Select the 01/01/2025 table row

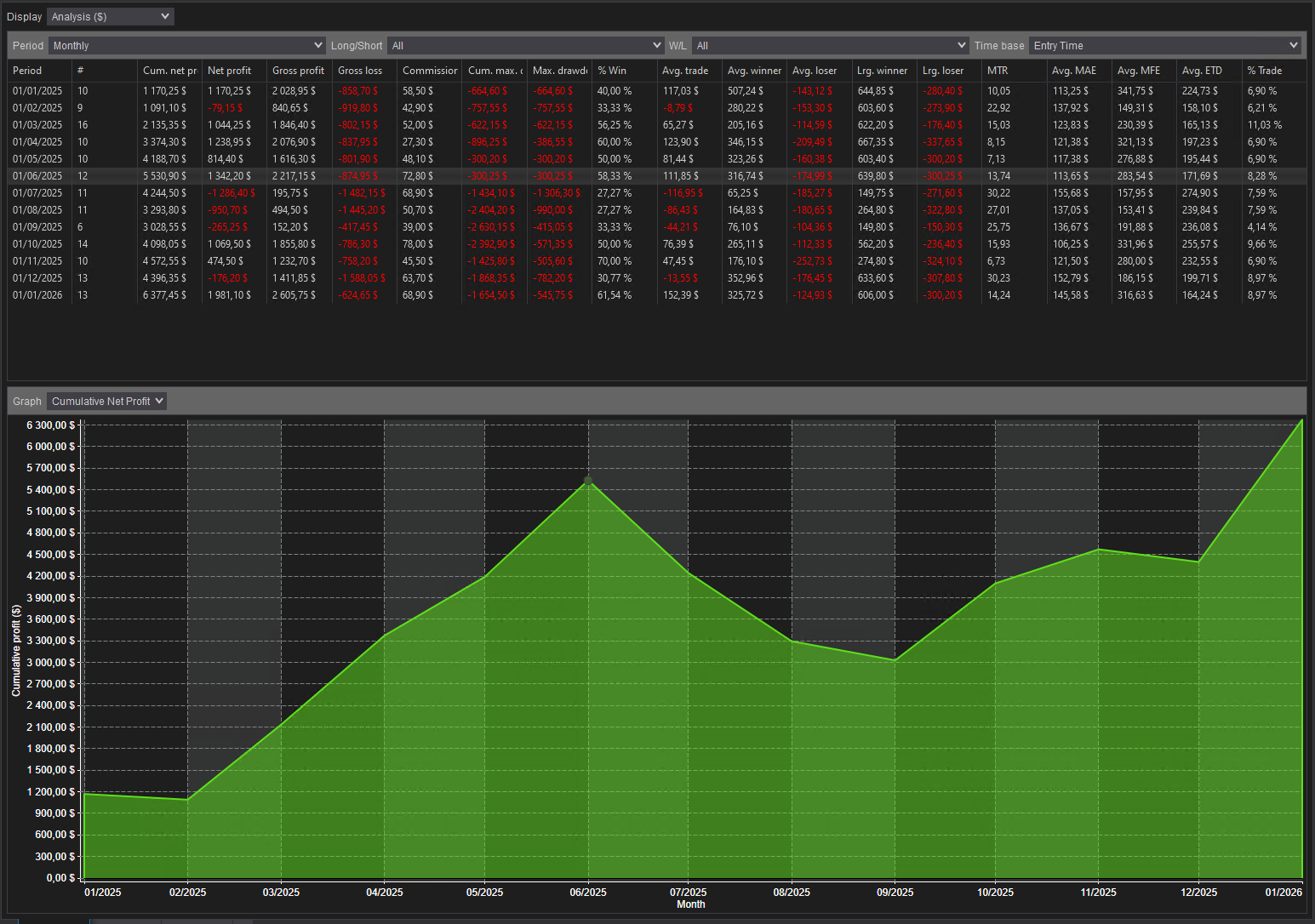click(x=340, y=91)
